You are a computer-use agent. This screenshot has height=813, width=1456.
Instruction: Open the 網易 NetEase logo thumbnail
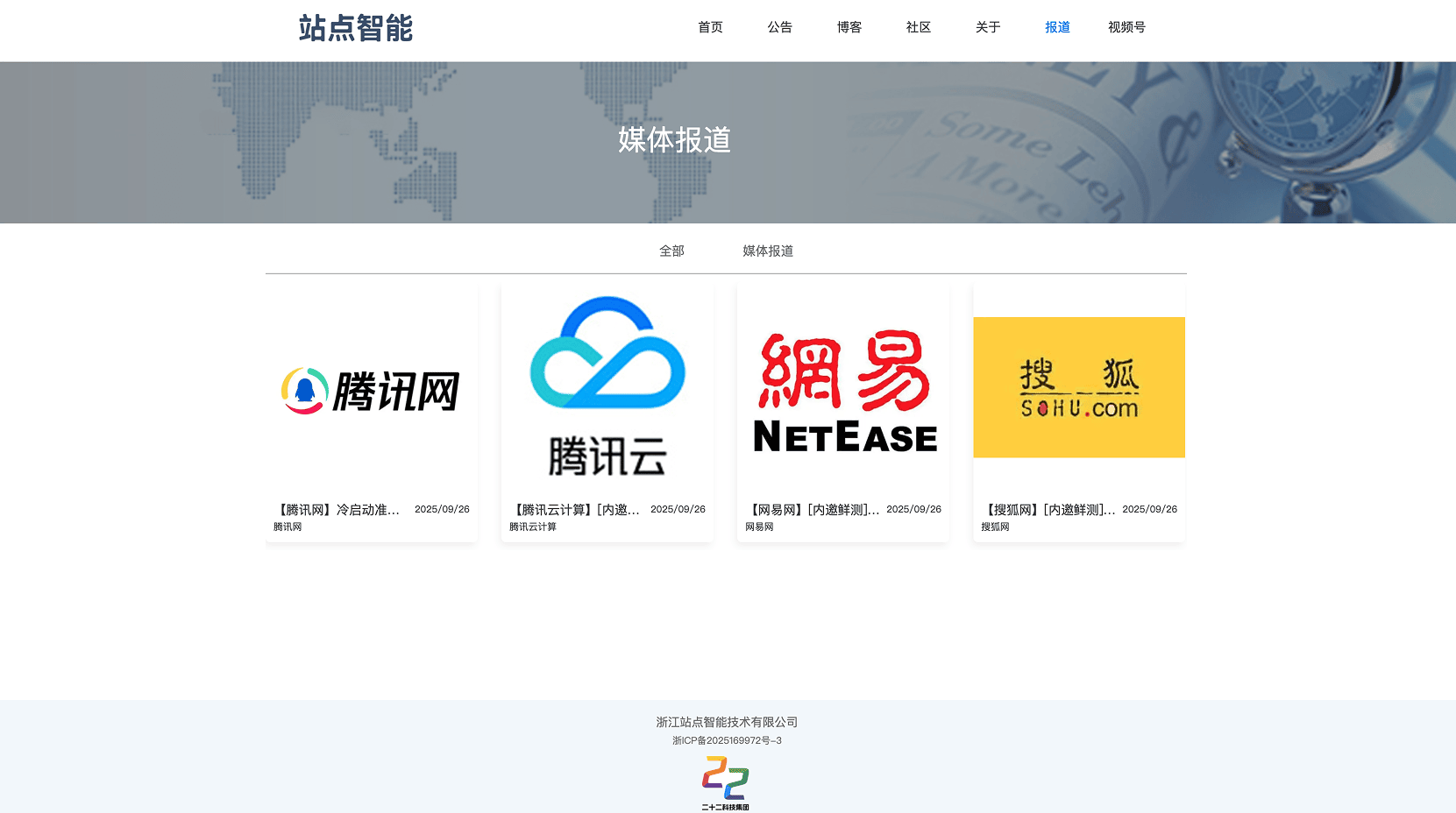(843, 388)
